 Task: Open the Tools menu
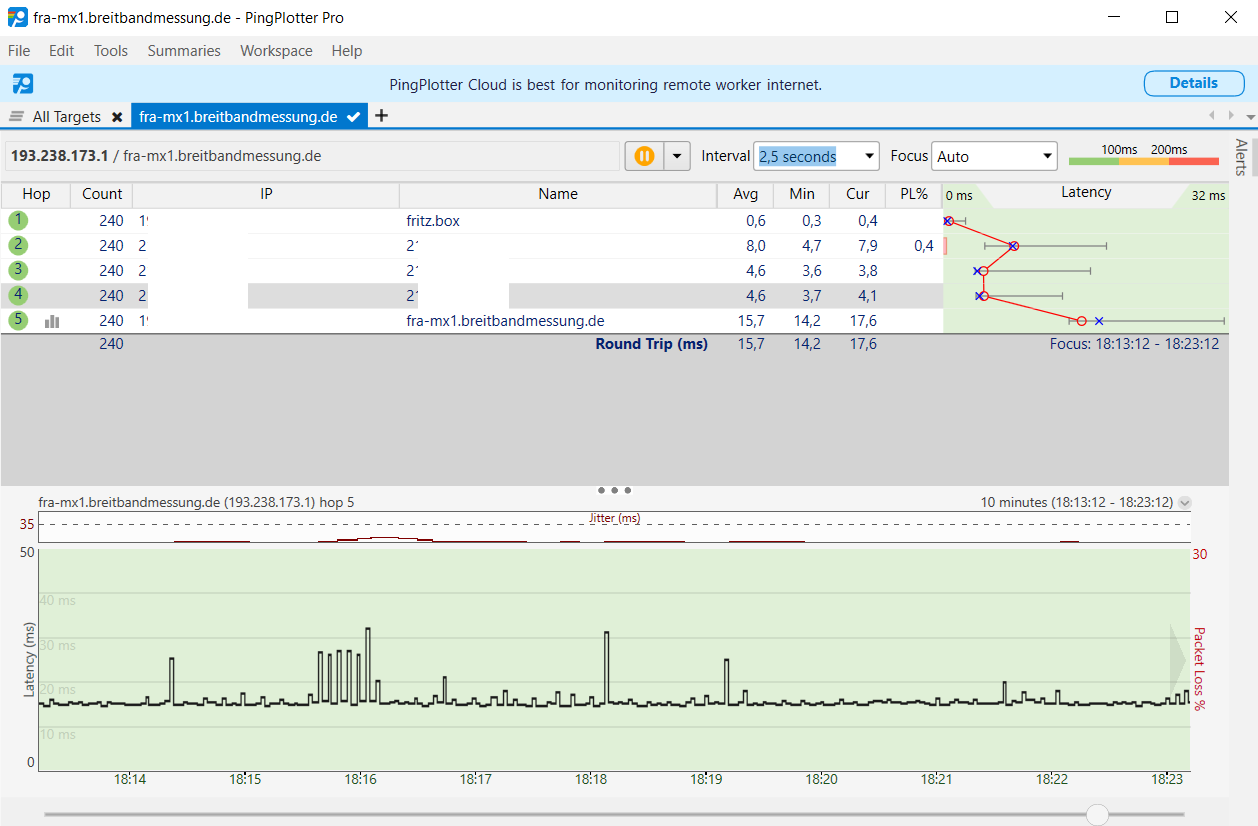click(111, 51)
